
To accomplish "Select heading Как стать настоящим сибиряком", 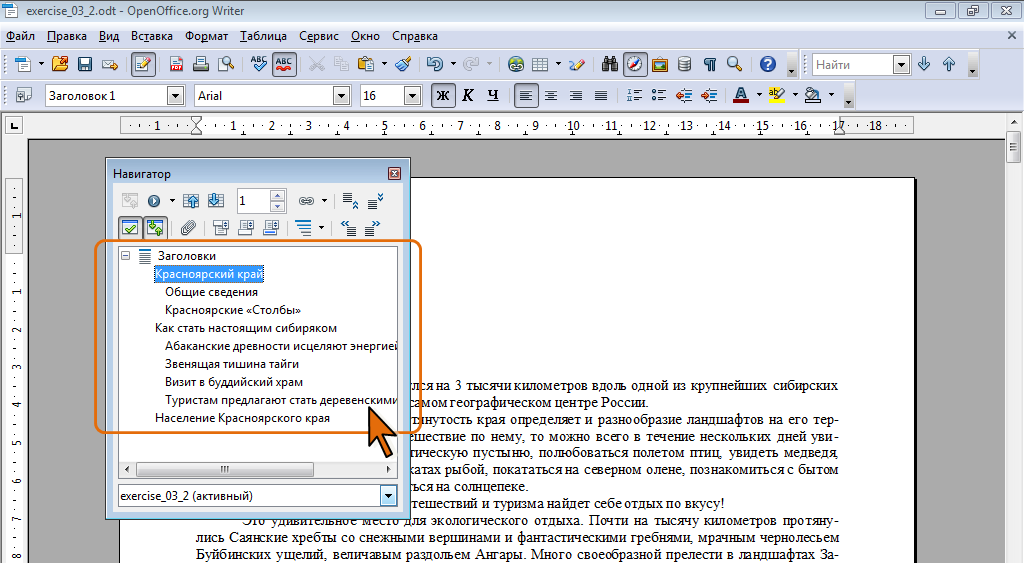I will pos(246,328).
